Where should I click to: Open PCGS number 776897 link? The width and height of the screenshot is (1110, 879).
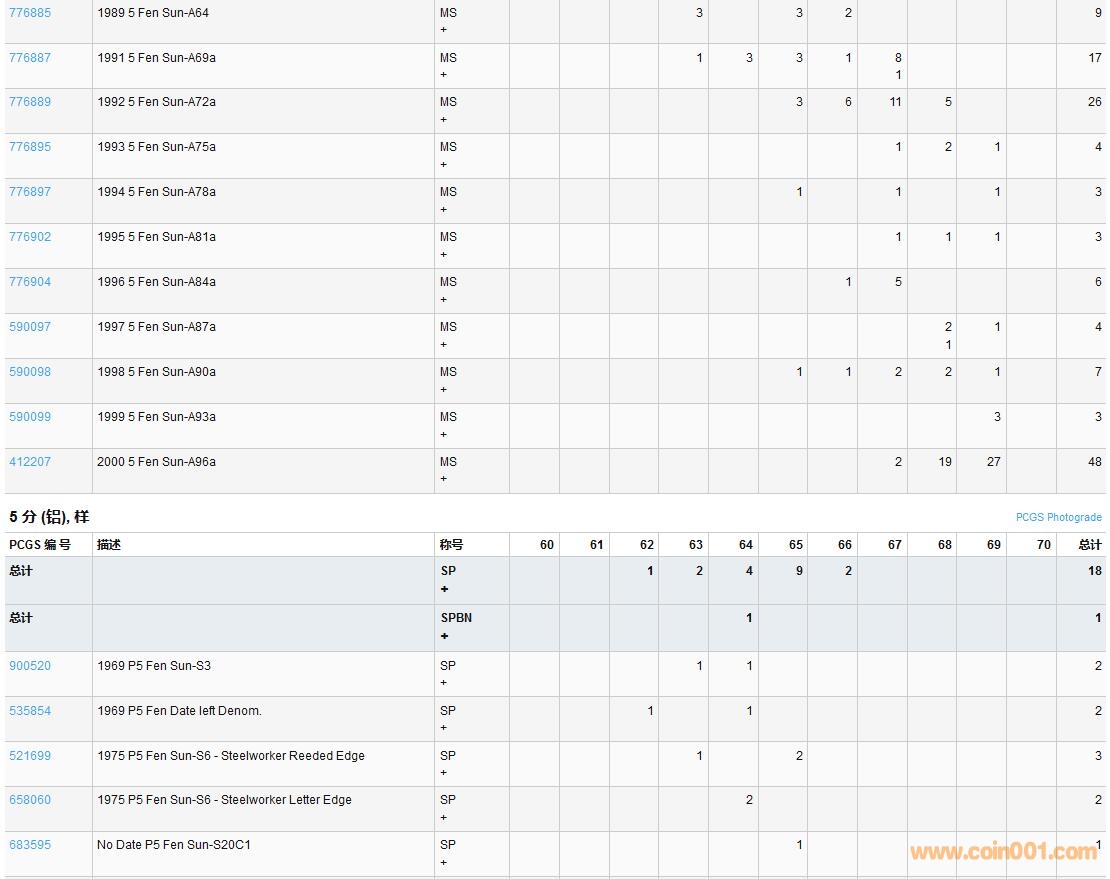click(30, 192)
